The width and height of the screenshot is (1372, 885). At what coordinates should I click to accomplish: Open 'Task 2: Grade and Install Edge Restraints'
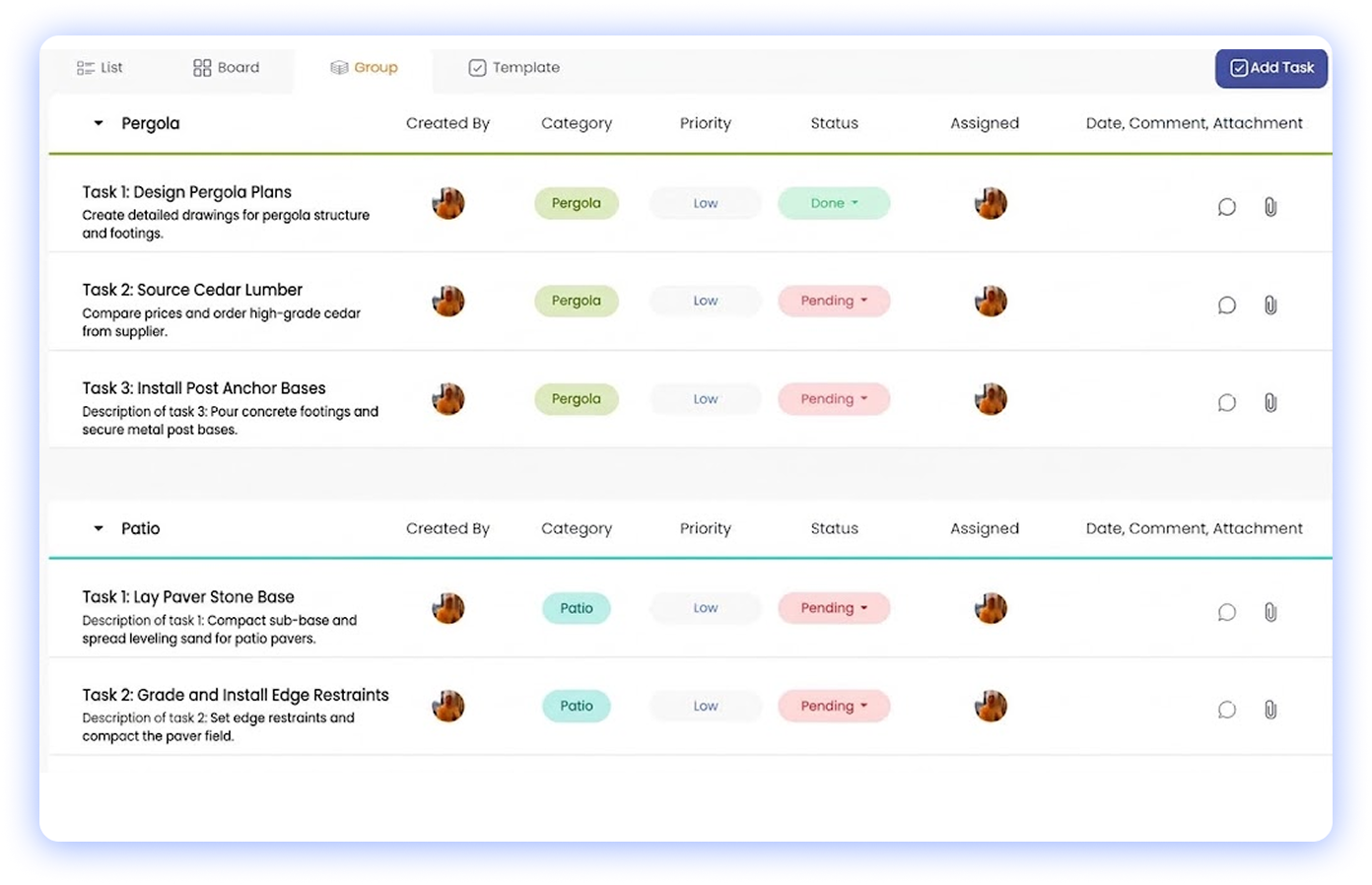pyautogui.click(x=236, y=695)
